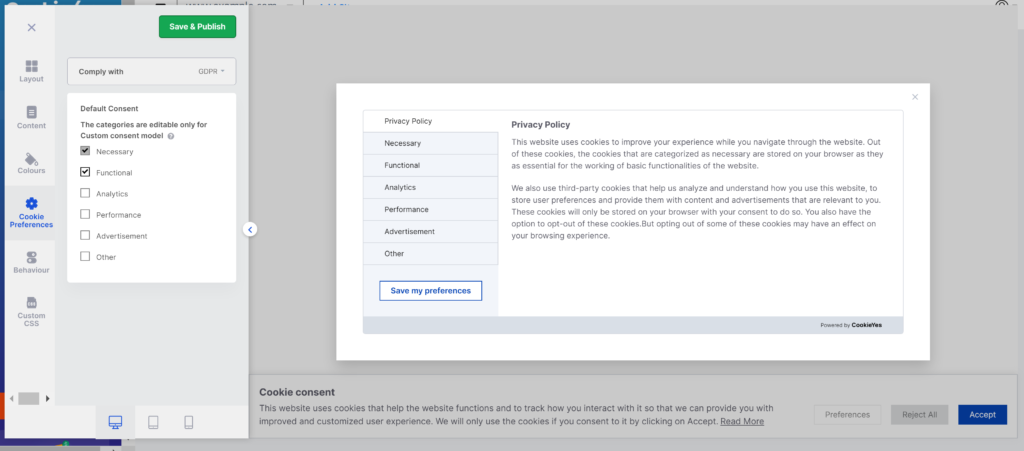Screen dimensions: 1024x451
Task: Select the Other tab in popup
Action: (430, 254)
